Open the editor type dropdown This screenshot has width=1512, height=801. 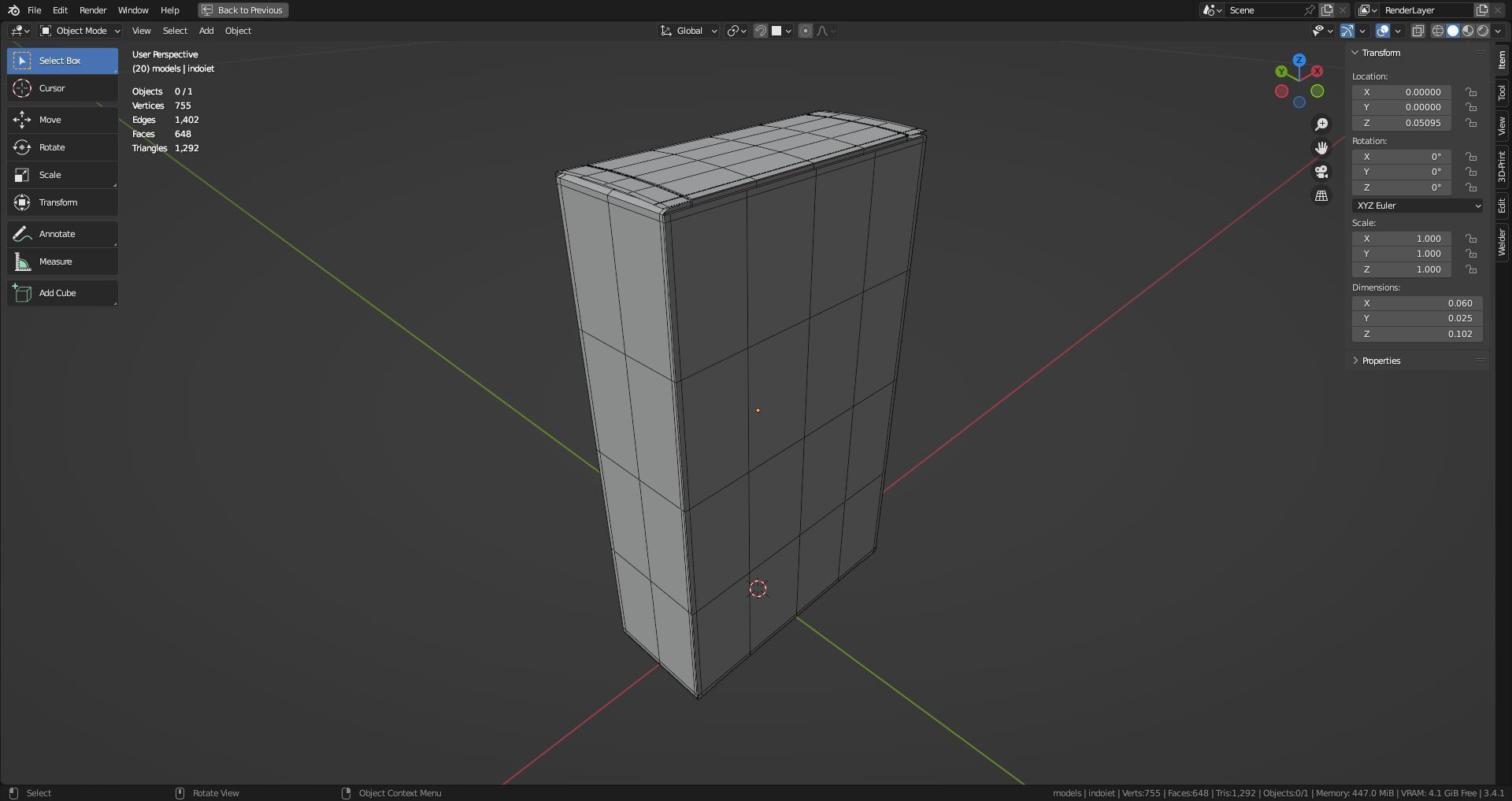tap(20, 31)
